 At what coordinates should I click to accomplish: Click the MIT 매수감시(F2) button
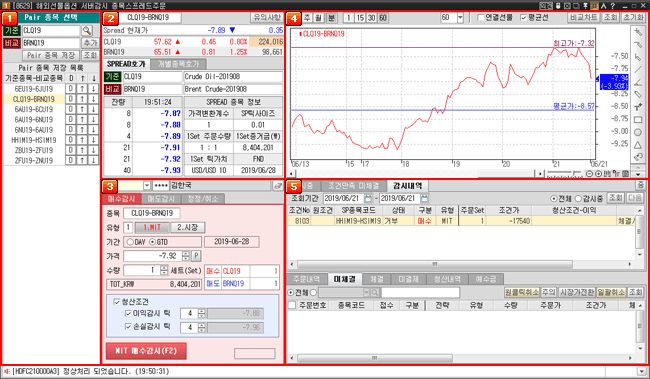coord(146,351)
